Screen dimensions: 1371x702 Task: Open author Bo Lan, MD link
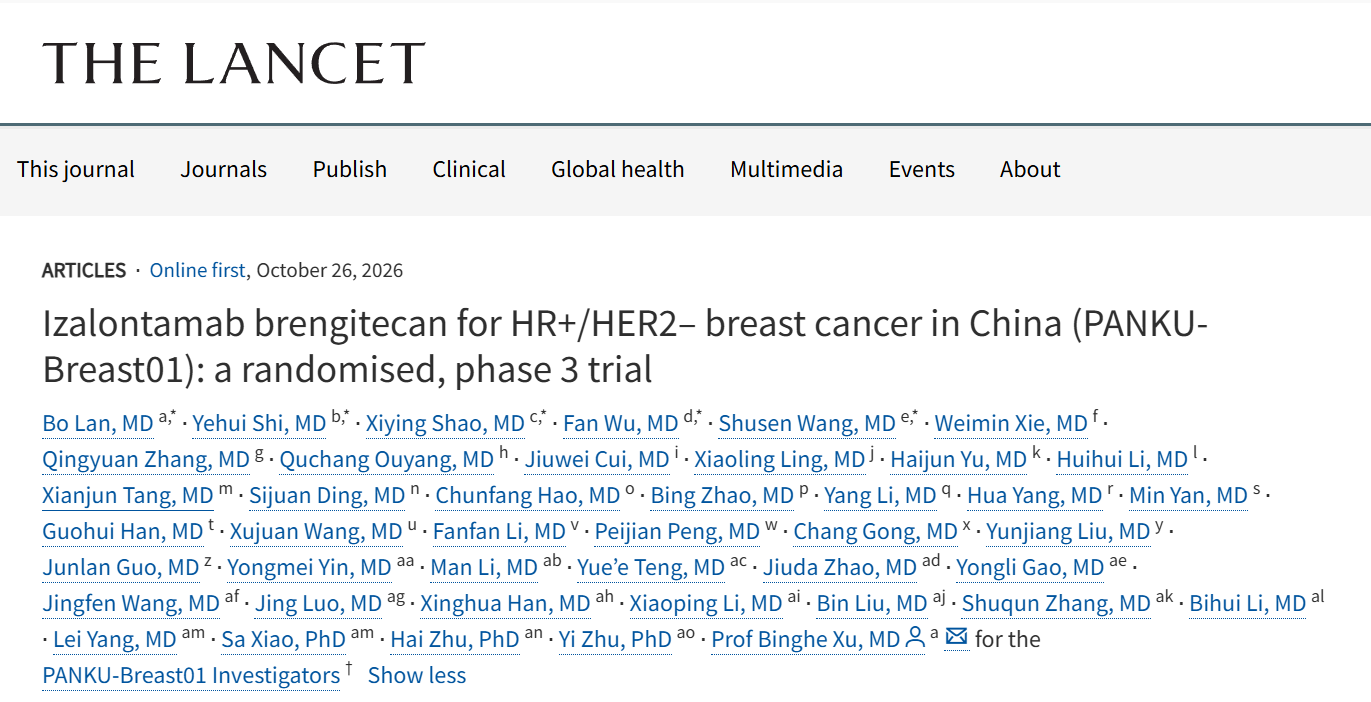pyautogui.click(x=98, y=424)
